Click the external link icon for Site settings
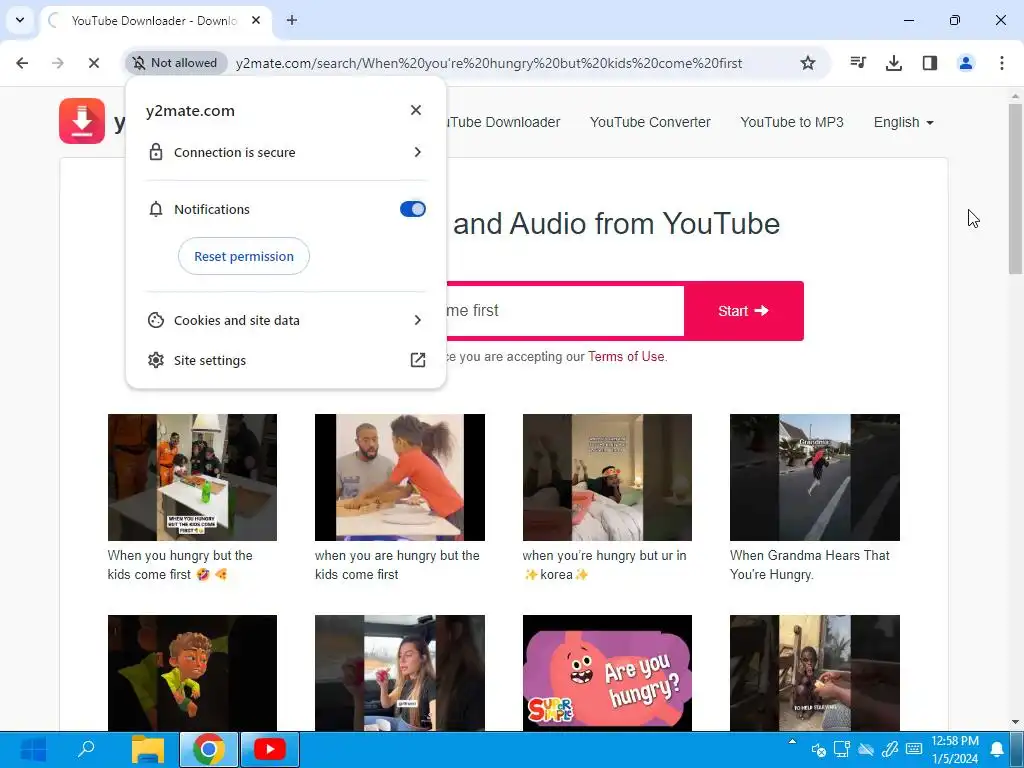This screenshot has width=1024, height=768. coord(417,360)
